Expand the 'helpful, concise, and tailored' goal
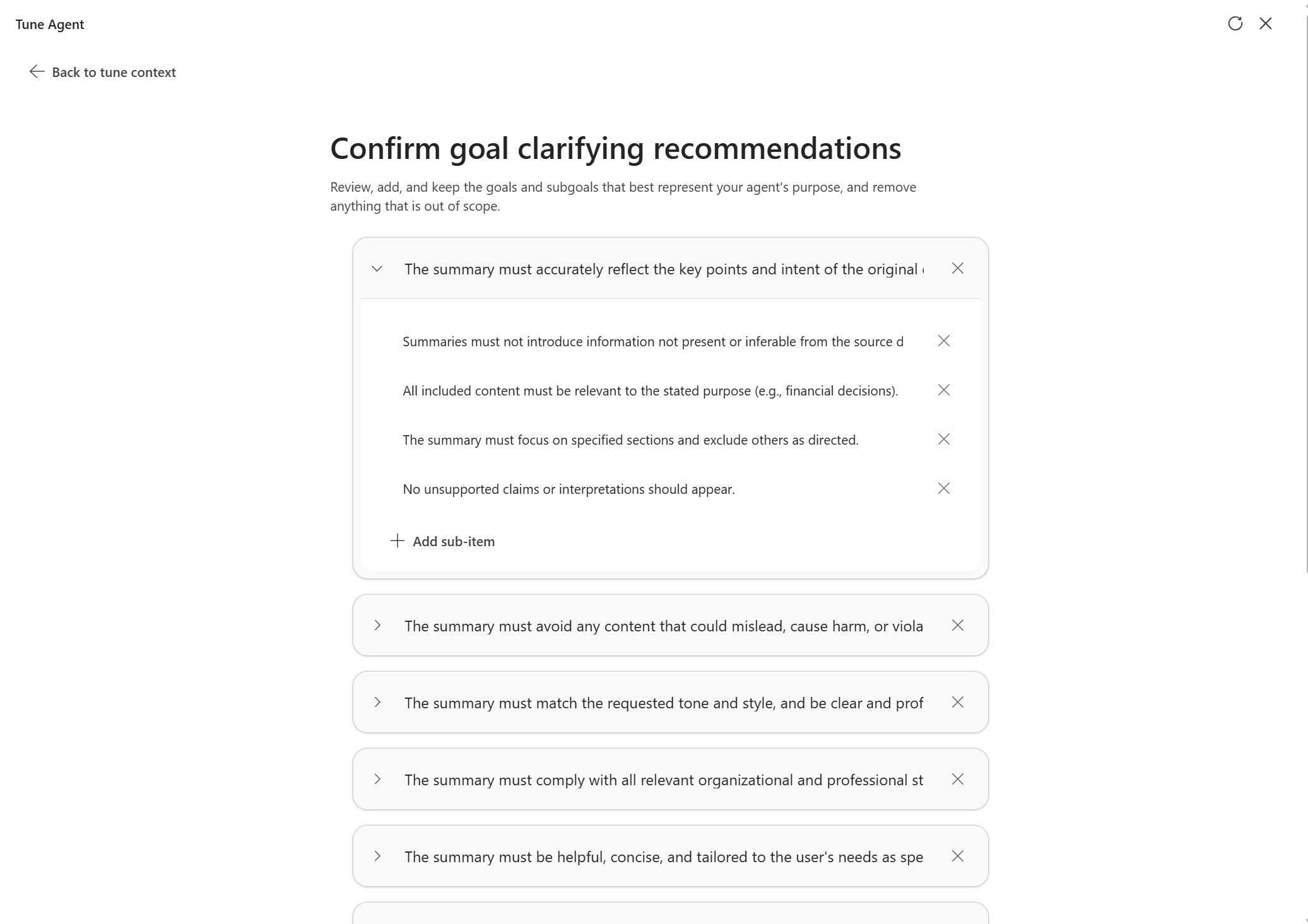Screen dimensions: 1308x924 tap(377, 857)
